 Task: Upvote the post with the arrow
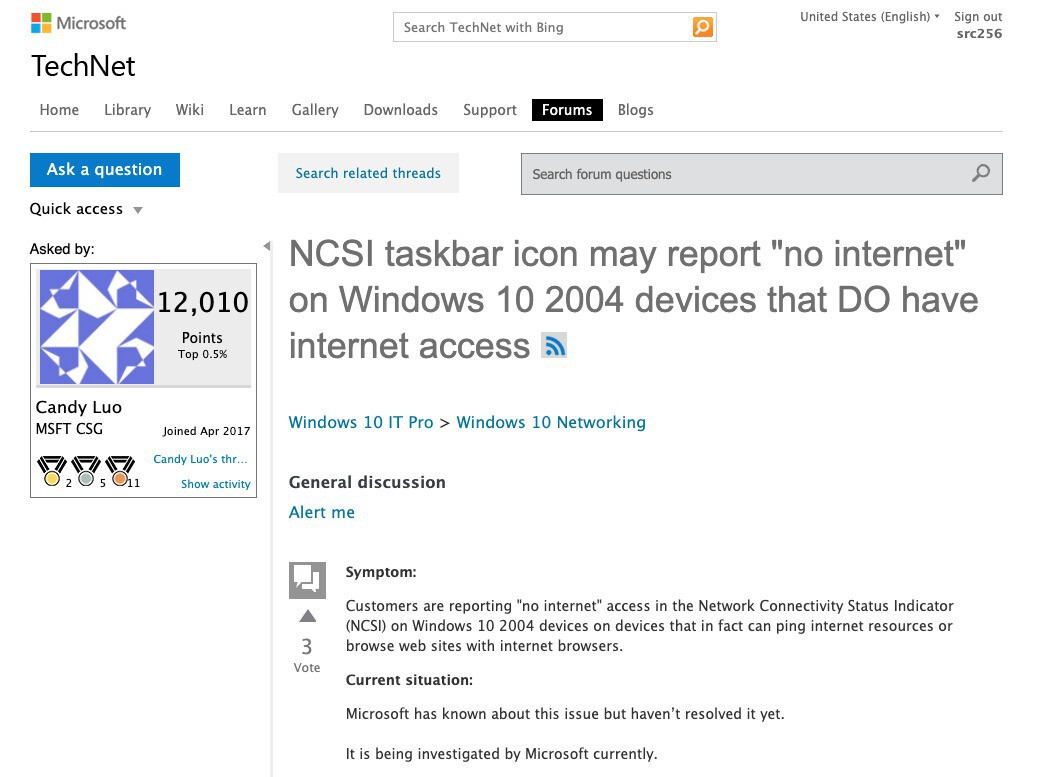307,616
